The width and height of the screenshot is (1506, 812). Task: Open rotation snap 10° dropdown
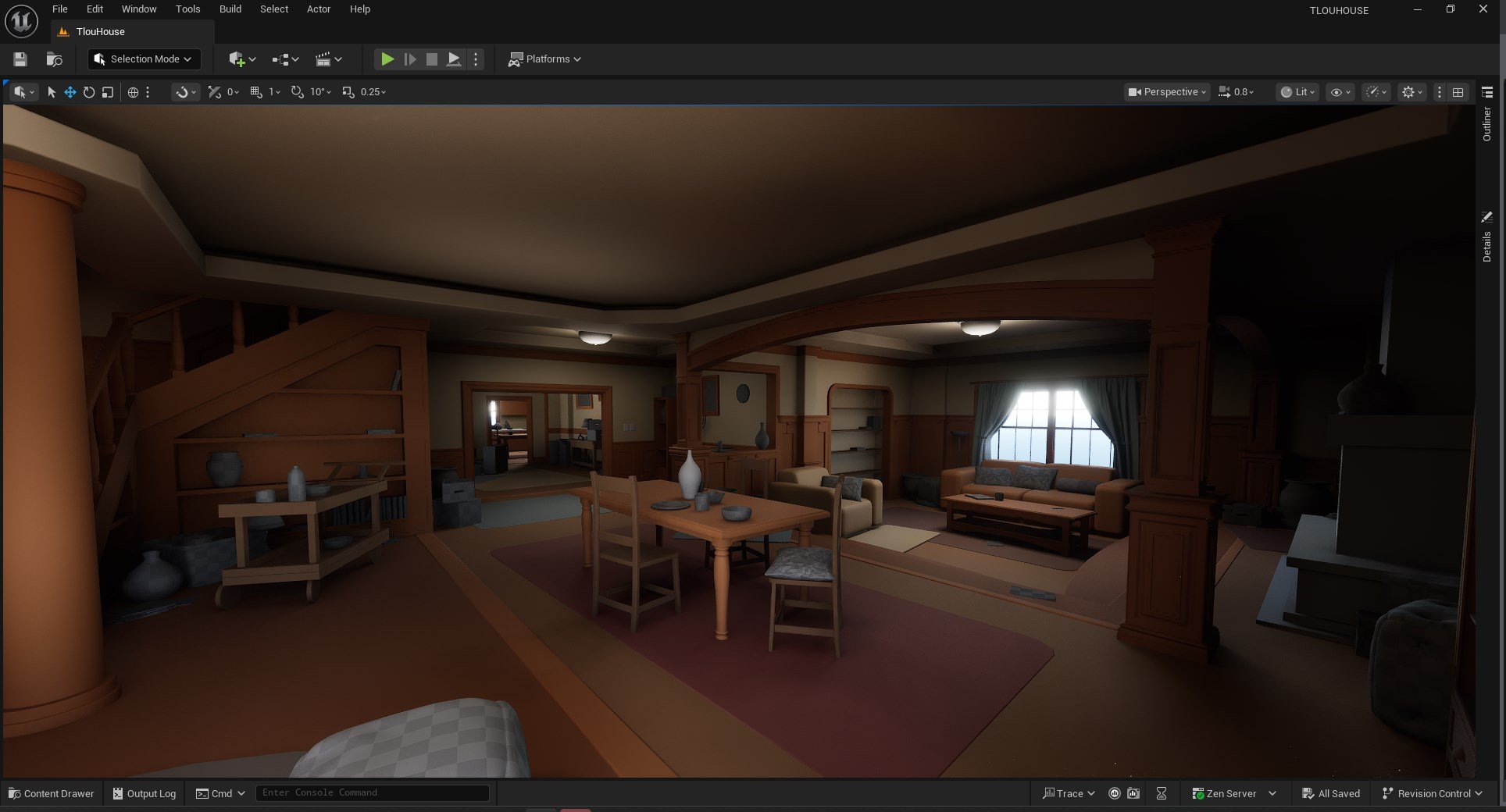pyautogui.click(x=320, y=92)
